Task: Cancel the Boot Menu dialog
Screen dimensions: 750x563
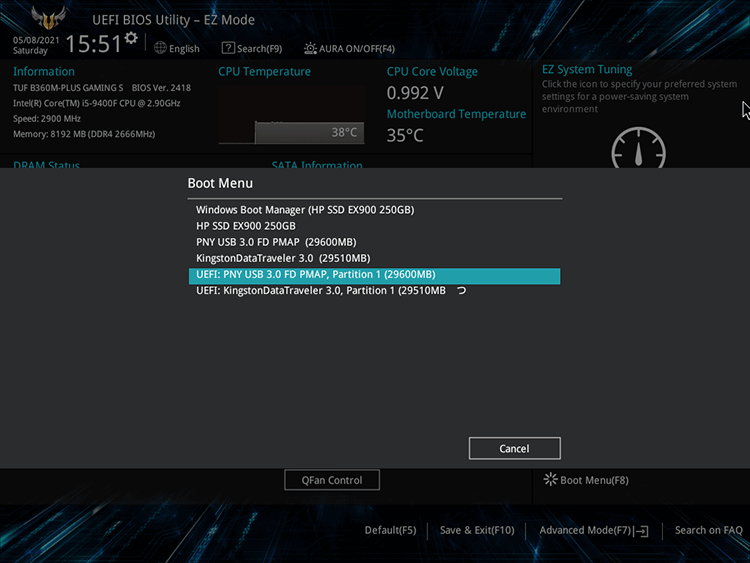Action: point(515,448)
